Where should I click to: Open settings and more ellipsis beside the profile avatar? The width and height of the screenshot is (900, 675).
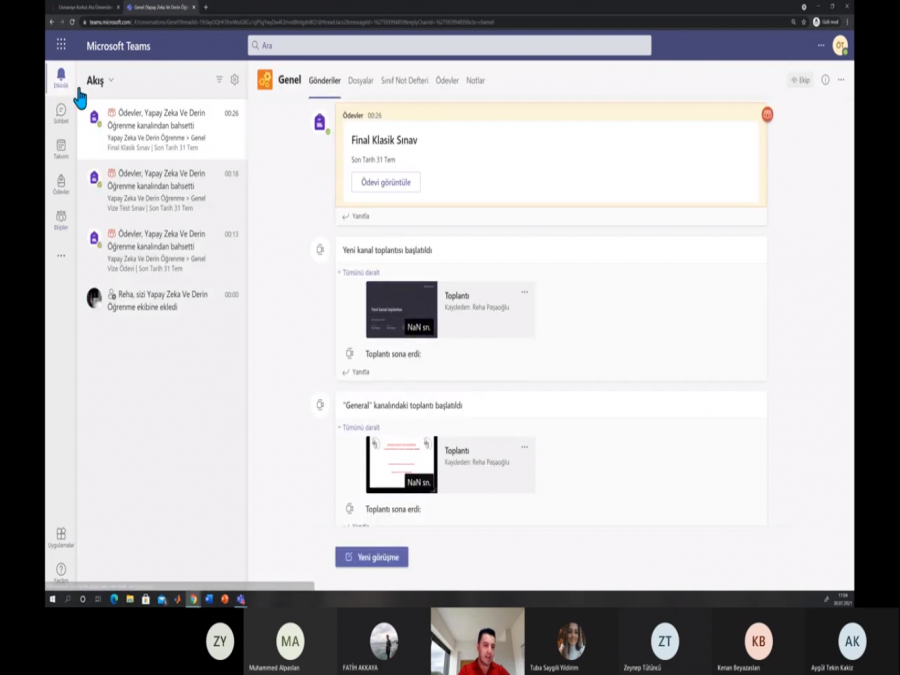[821, 45]
